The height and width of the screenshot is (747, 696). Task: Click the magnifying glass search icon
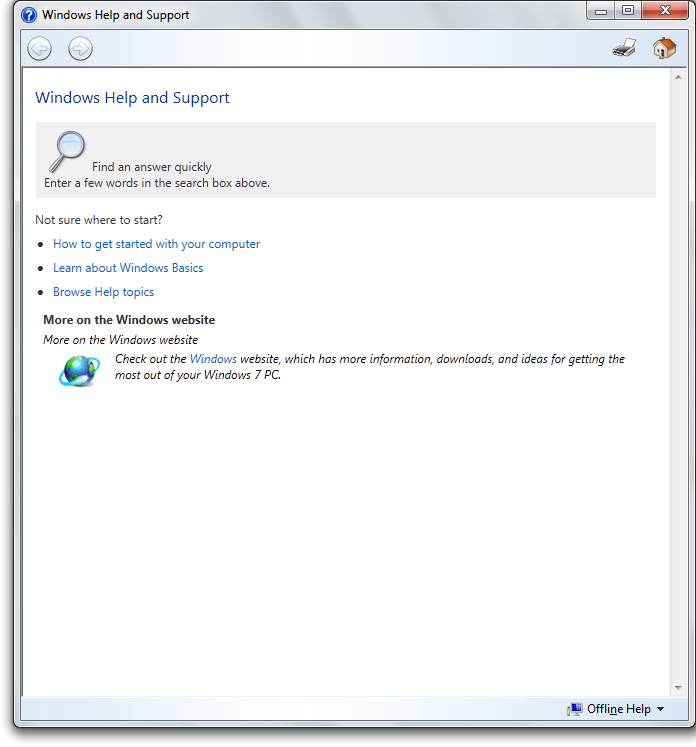67,151
